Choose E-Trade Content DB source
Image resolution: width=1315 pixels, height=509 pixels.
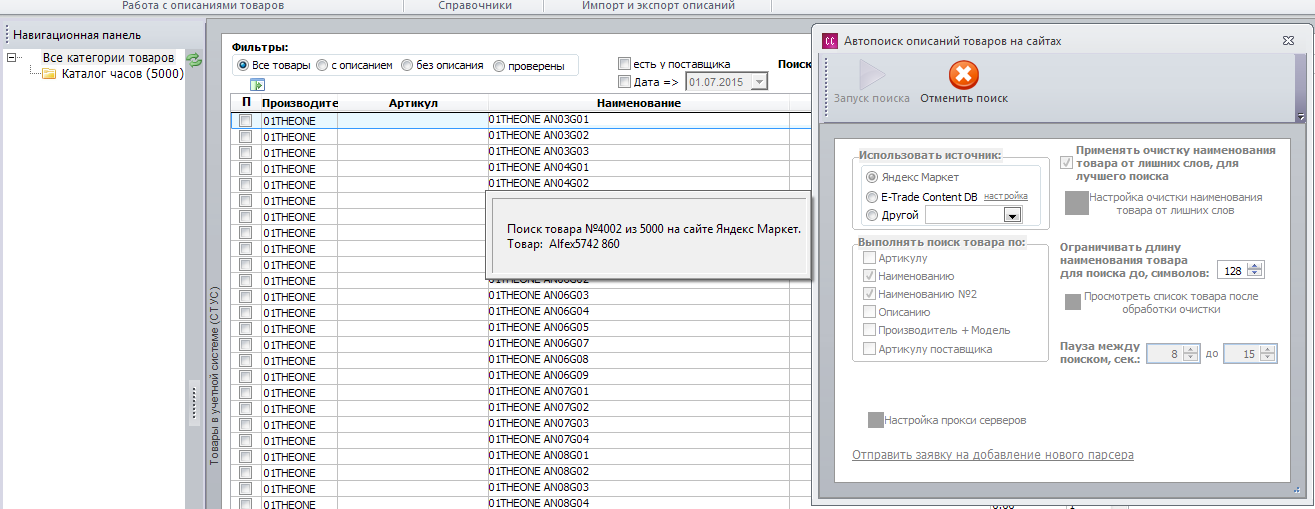click(872, 197)
